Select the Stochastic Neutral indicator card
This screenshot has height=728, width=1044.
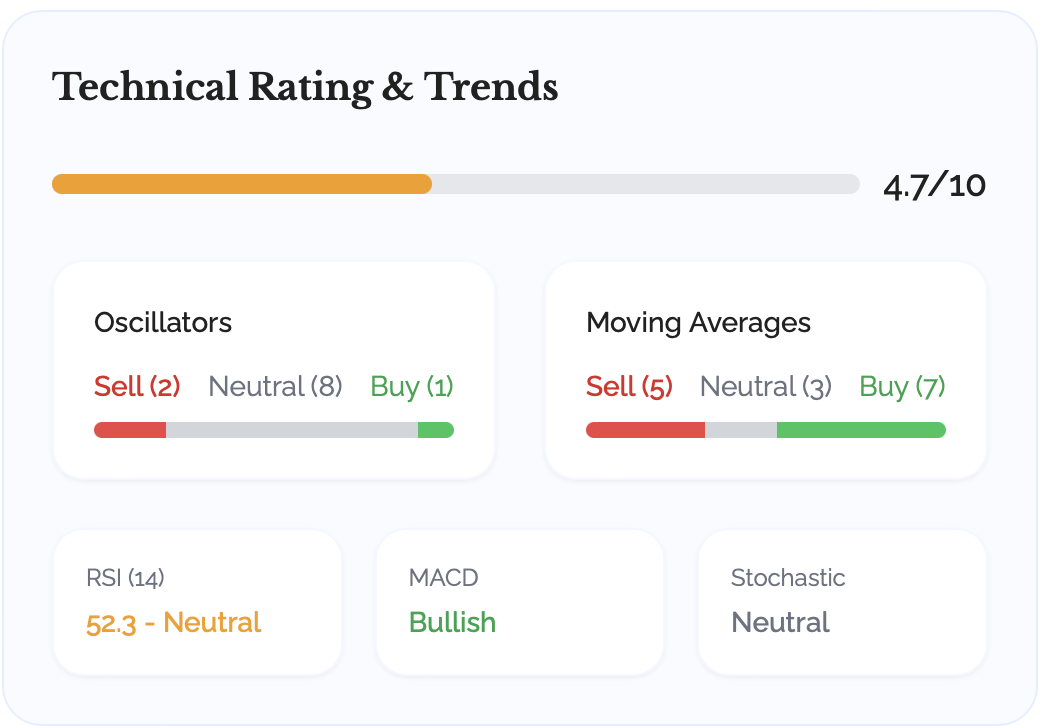point(842,602)
